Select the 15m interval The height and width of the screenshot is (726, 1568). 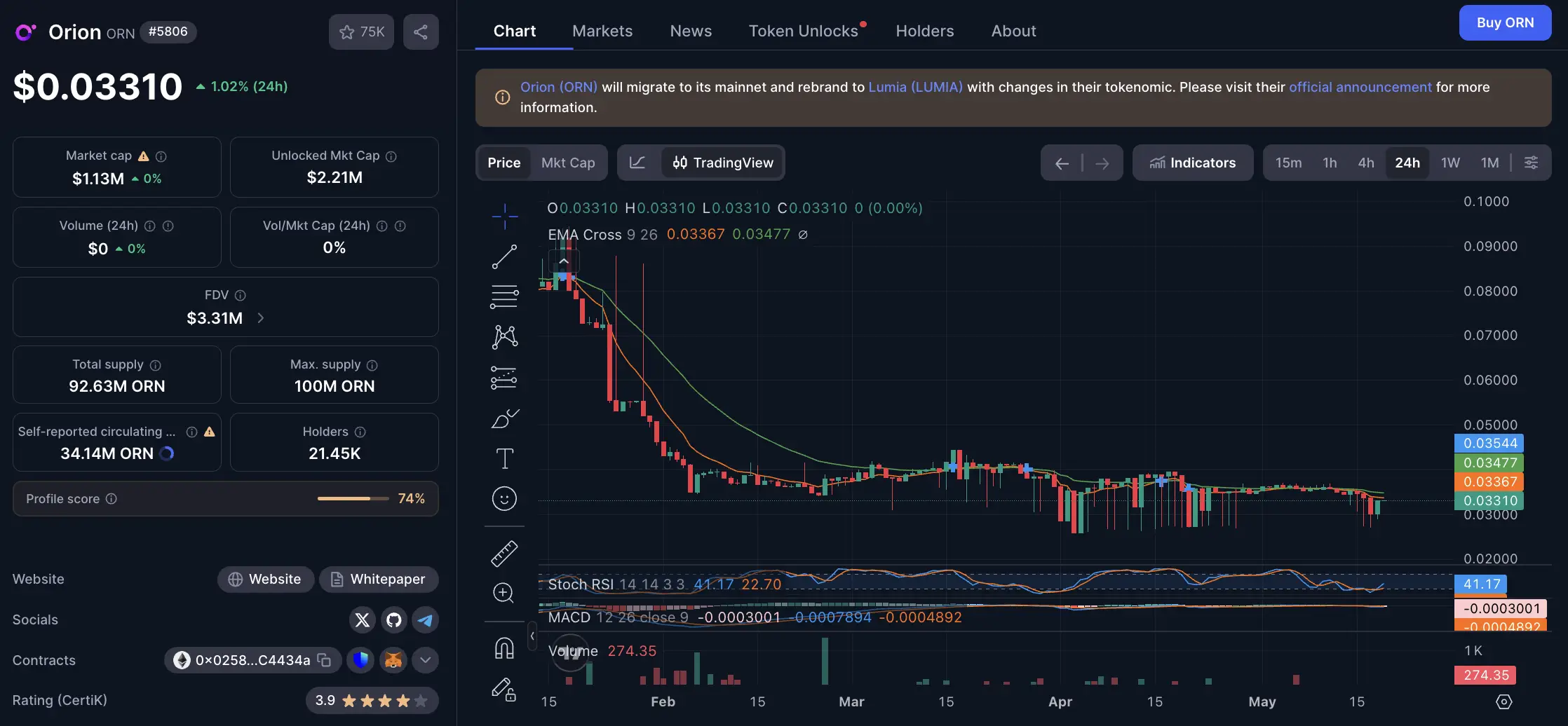click(1288, 163)
